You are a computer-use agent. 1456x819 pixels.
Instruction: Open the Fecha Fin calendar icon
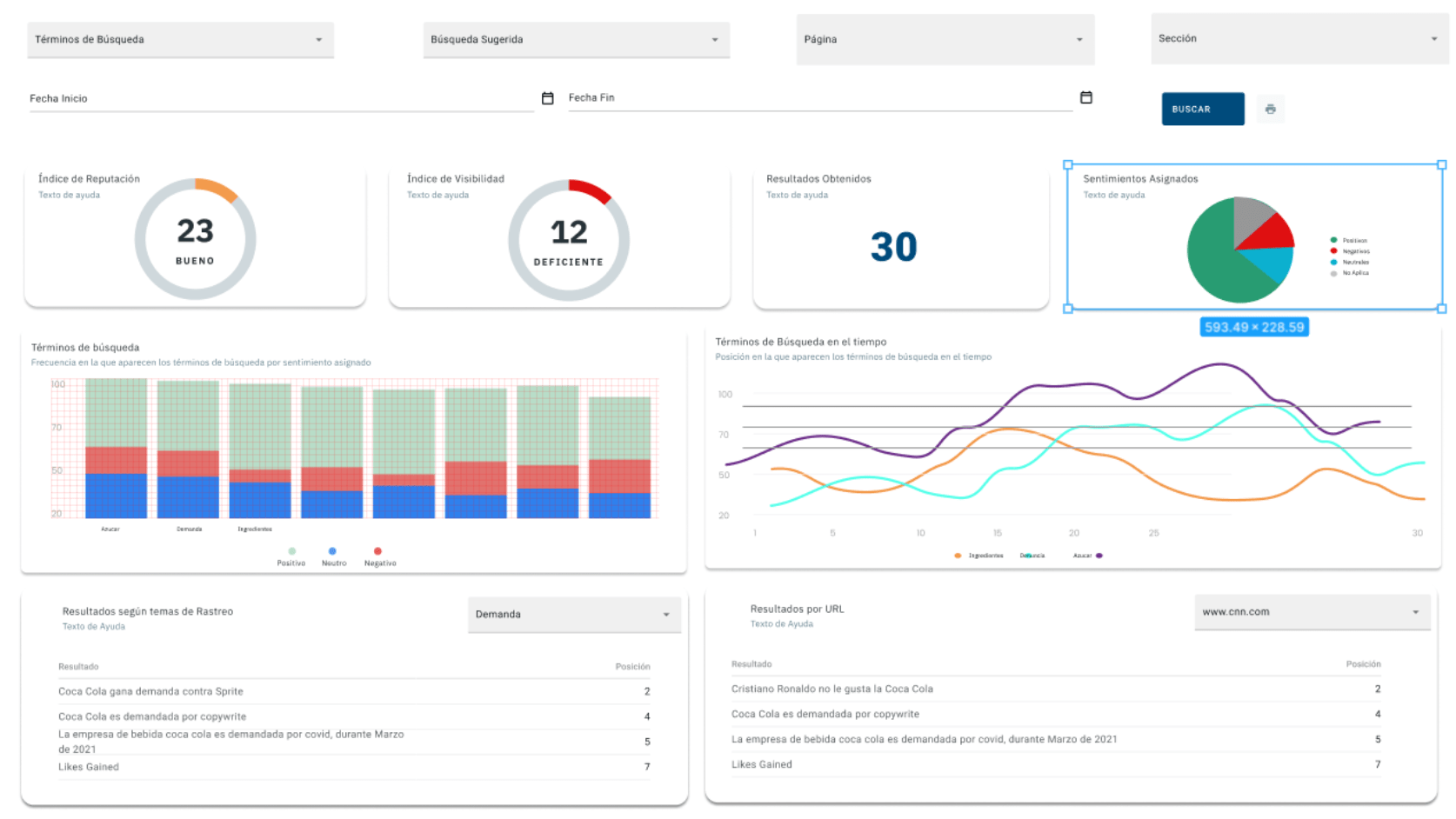[1085, 97]
